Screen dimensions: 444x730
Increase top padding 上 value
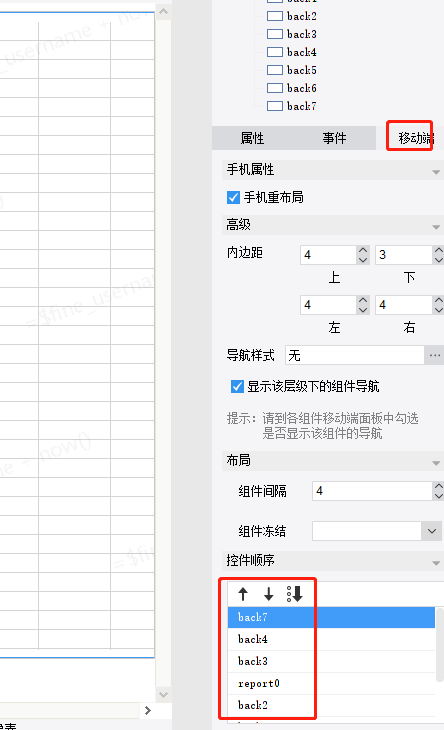point(363,250)
